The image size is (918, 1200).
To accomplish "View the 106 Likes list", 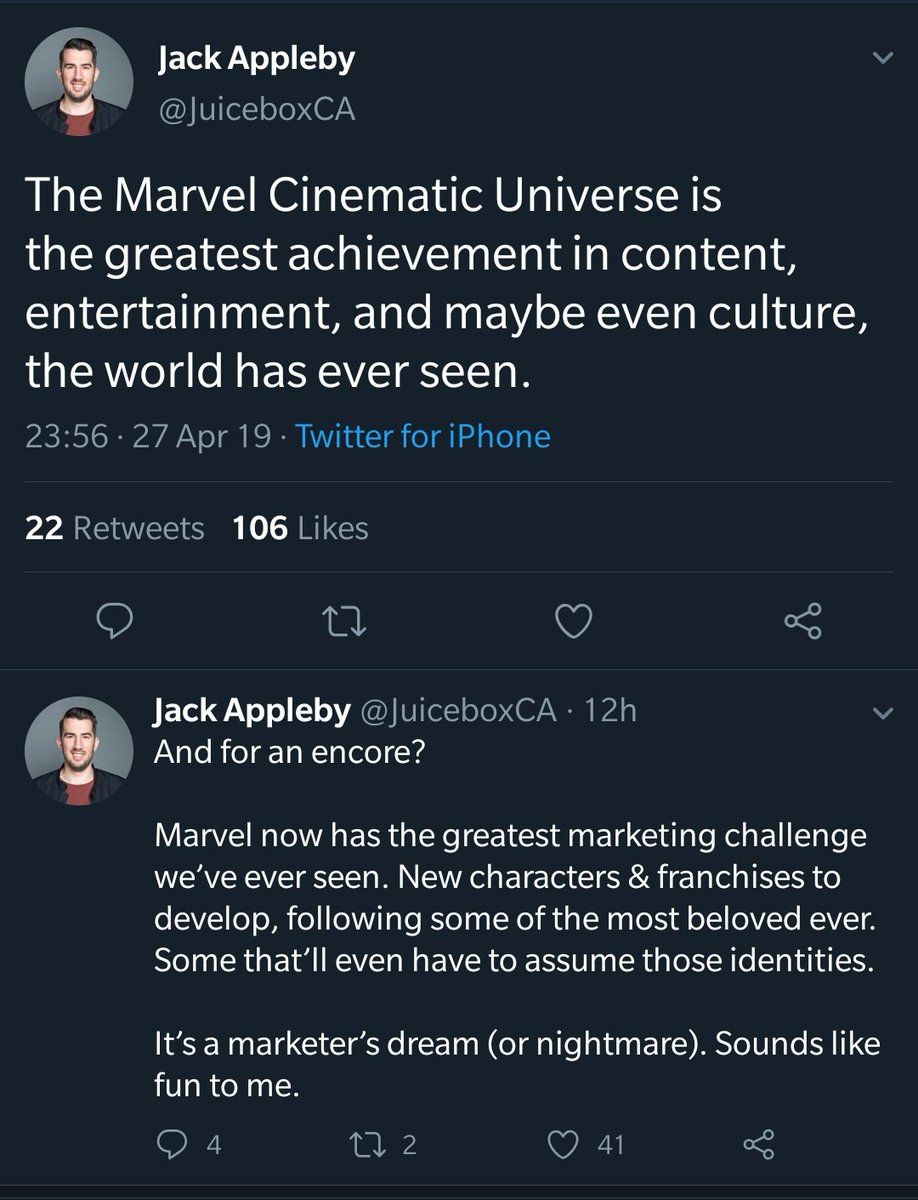I will pyautogui.click(x=300, y=528).
